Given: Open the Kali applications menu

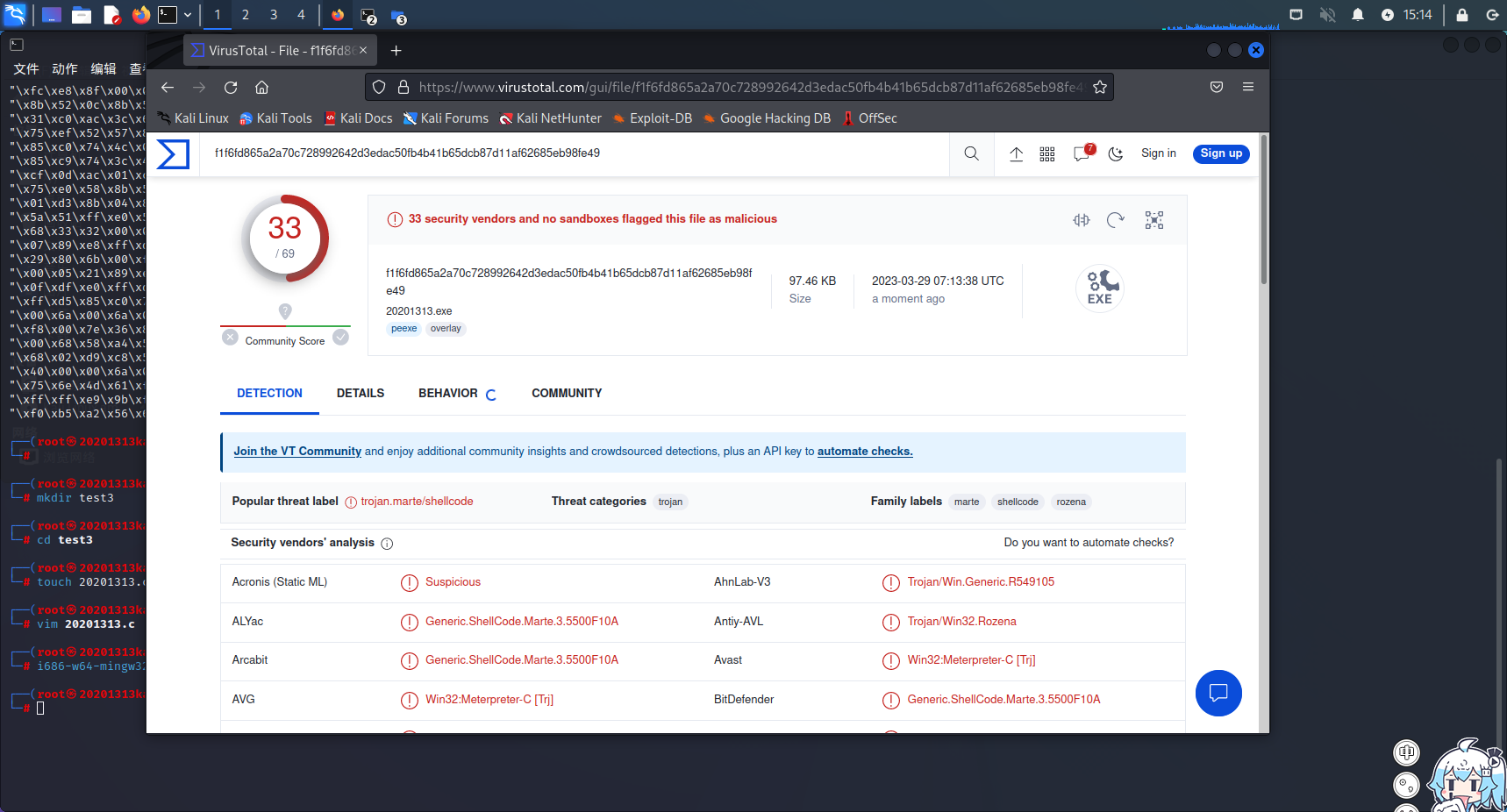Looking at the screenshot, I should (x=16, y=15).
